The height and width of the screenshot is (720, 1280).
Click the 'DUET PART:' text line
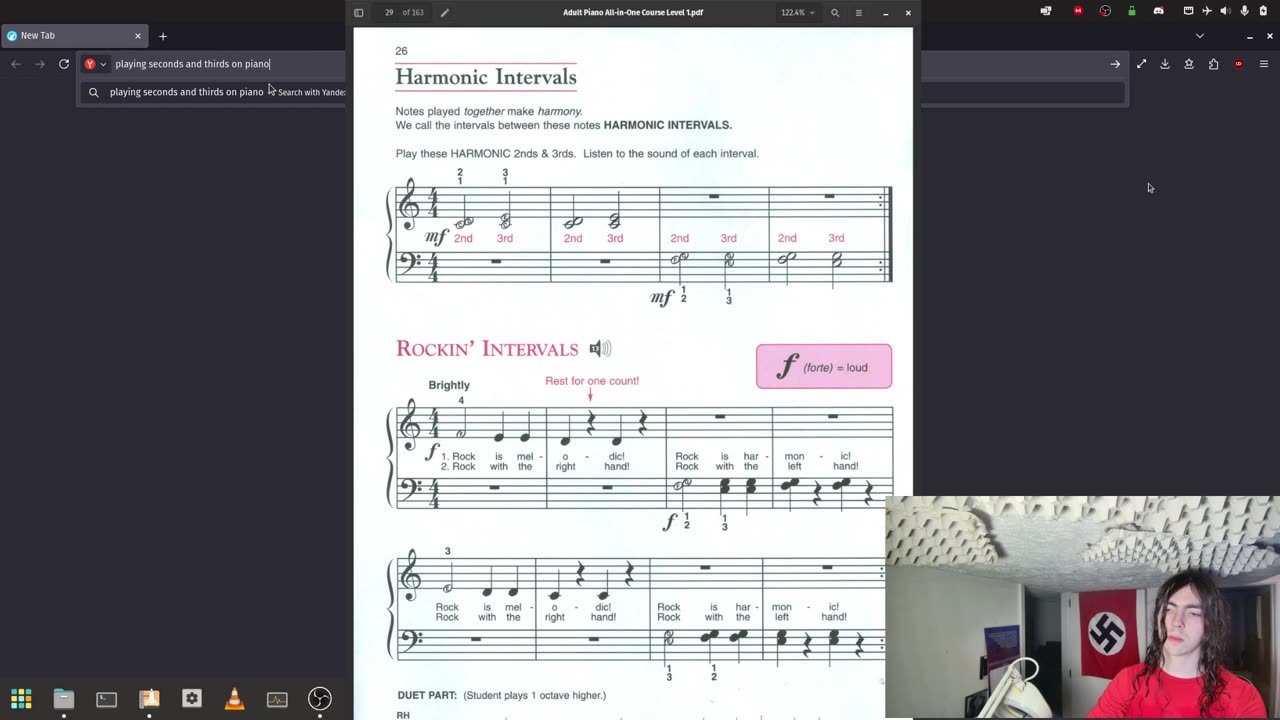click(x=501, y=695)
